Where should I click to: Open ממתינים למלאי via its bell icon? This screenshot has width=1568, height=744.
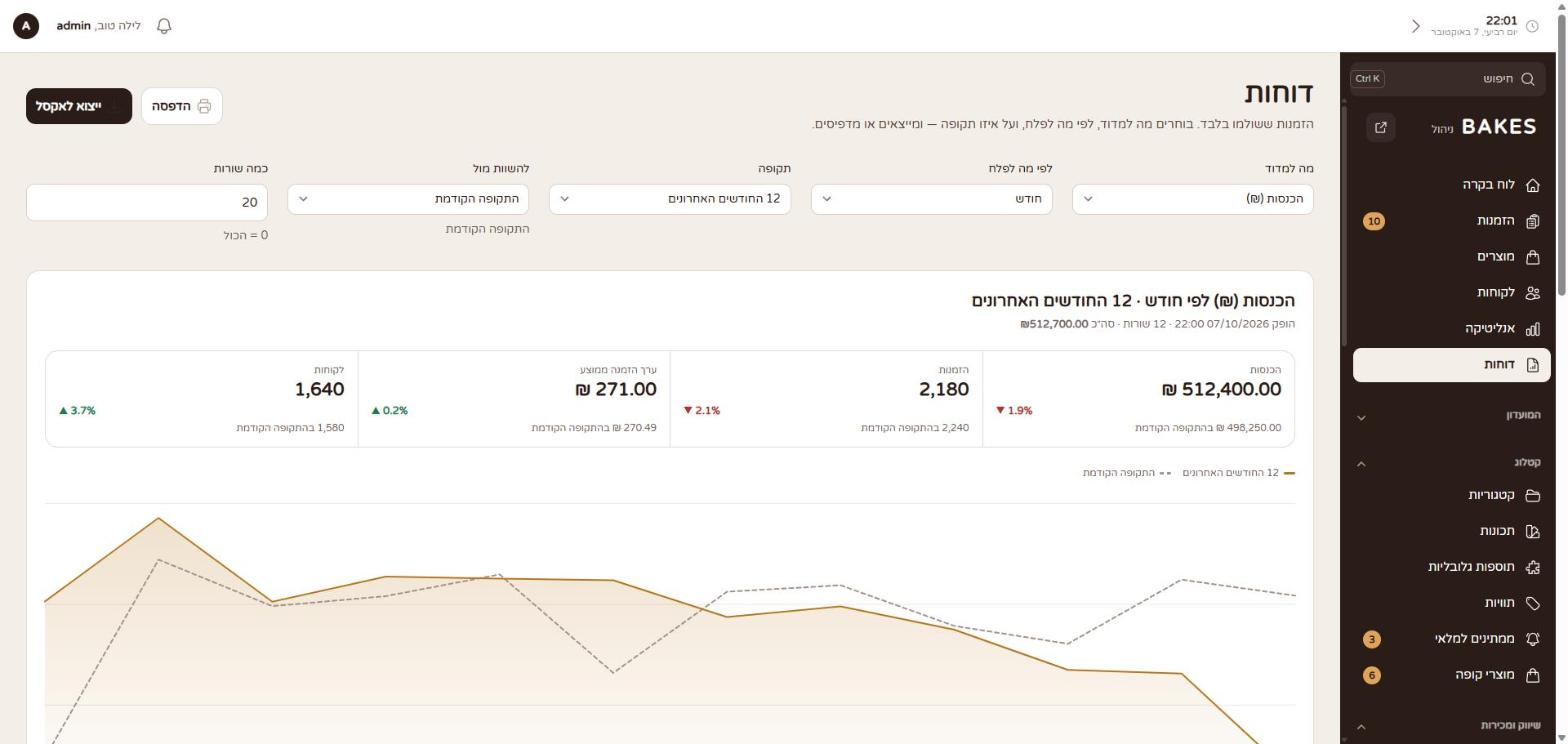(1533, 639)
